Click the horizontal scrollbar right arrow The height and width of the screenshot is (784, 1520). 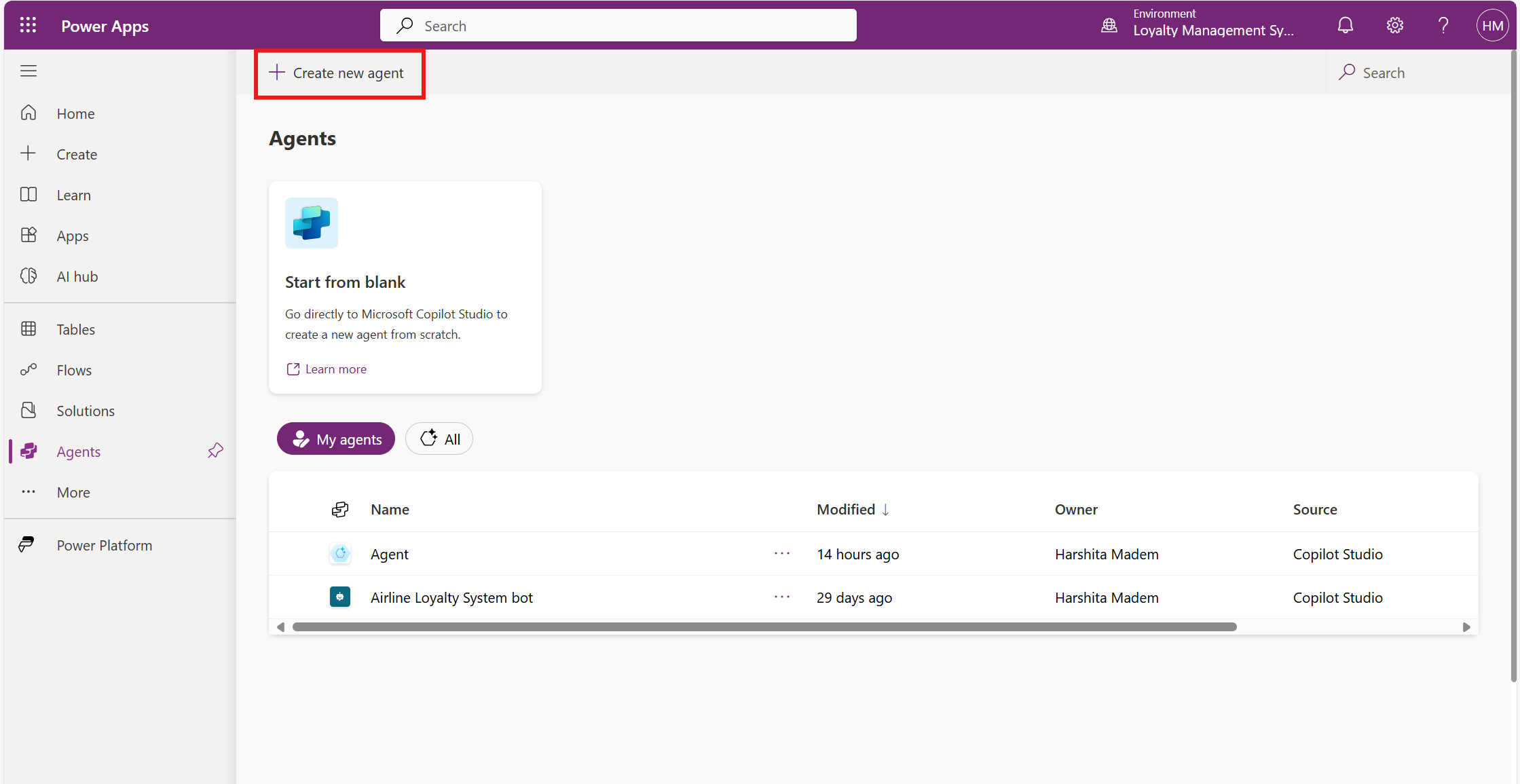[1466, 627]
